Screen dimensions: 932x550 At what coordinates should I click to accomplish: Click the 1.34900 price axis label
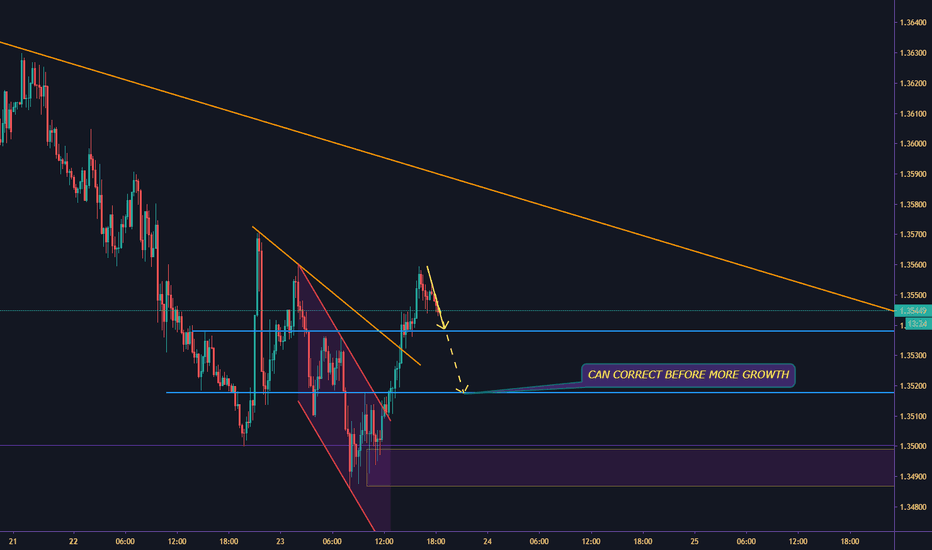pos(913,476)
